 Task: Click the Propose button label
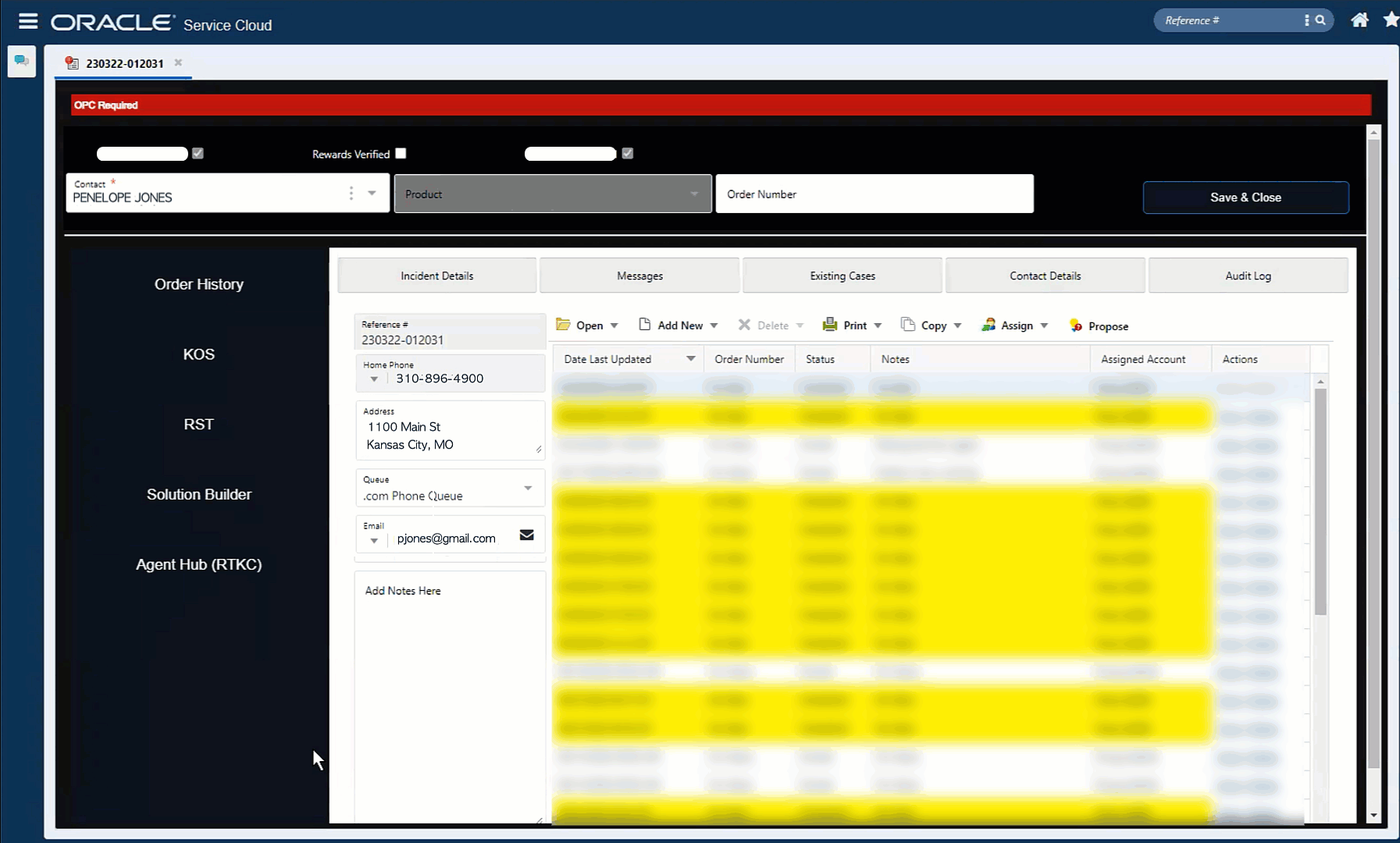point(1108,326)
